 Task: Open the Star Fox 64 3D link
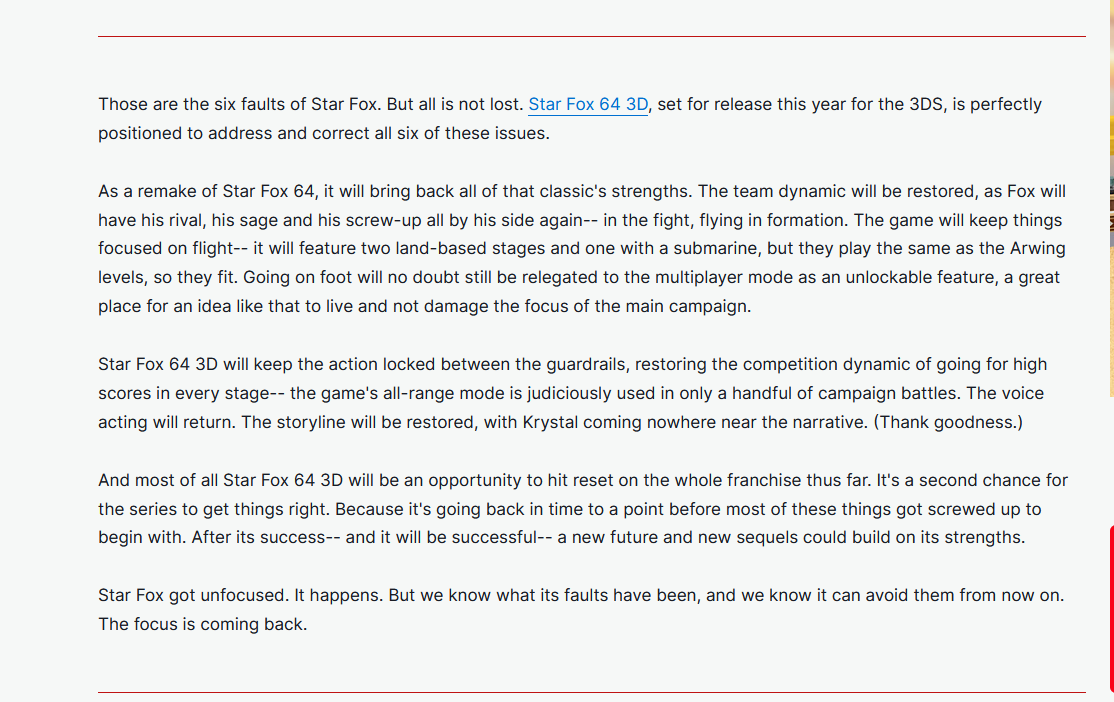point(588,104)
